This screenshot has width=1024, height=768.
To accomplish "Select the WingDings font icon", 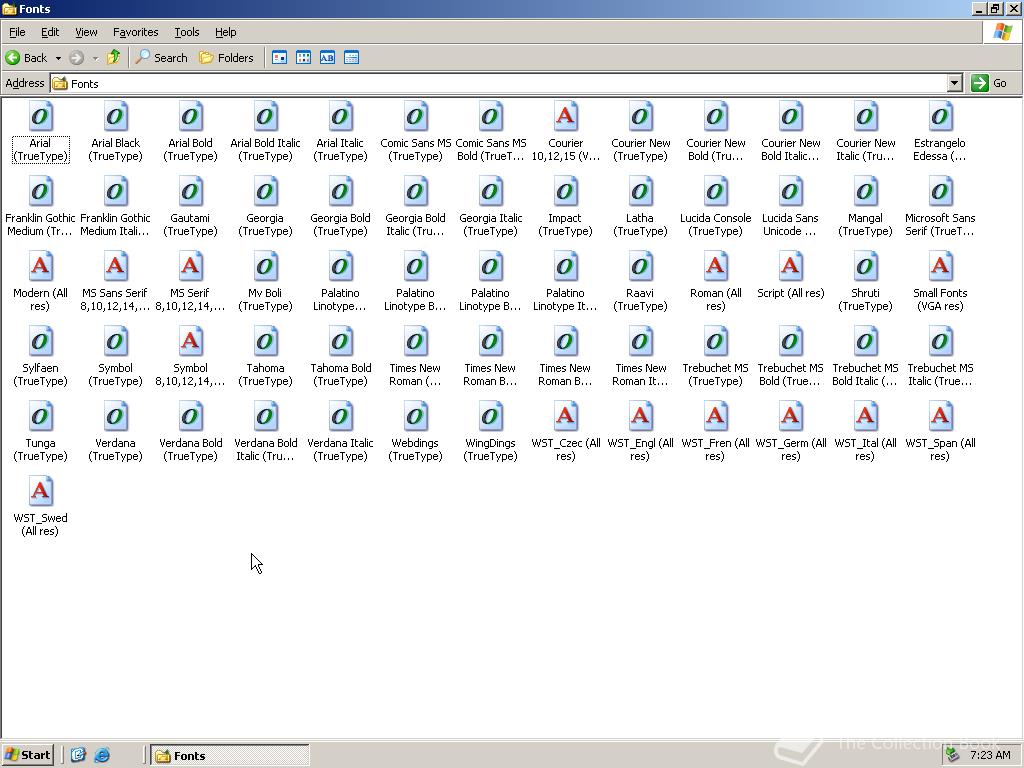I will (x=491, y=417).
